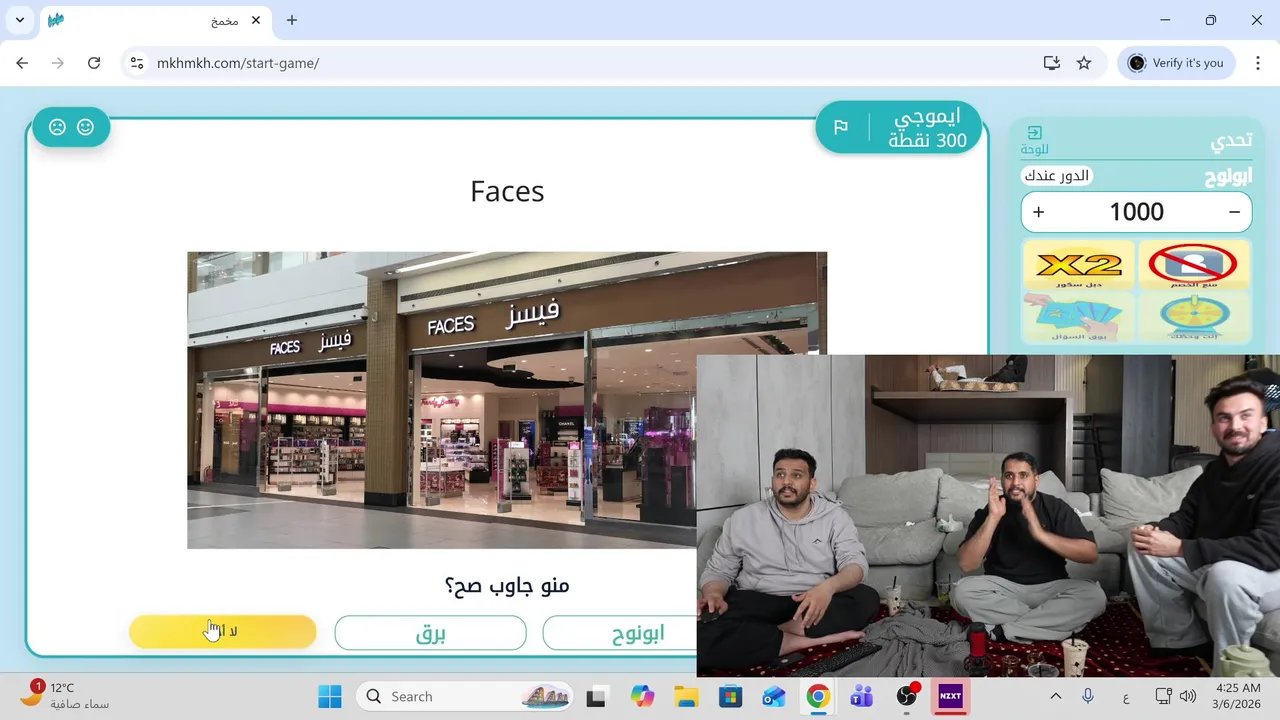Click the site information icon in address bar
This screenshot has width=1280, height=720.
pos(137,63)
